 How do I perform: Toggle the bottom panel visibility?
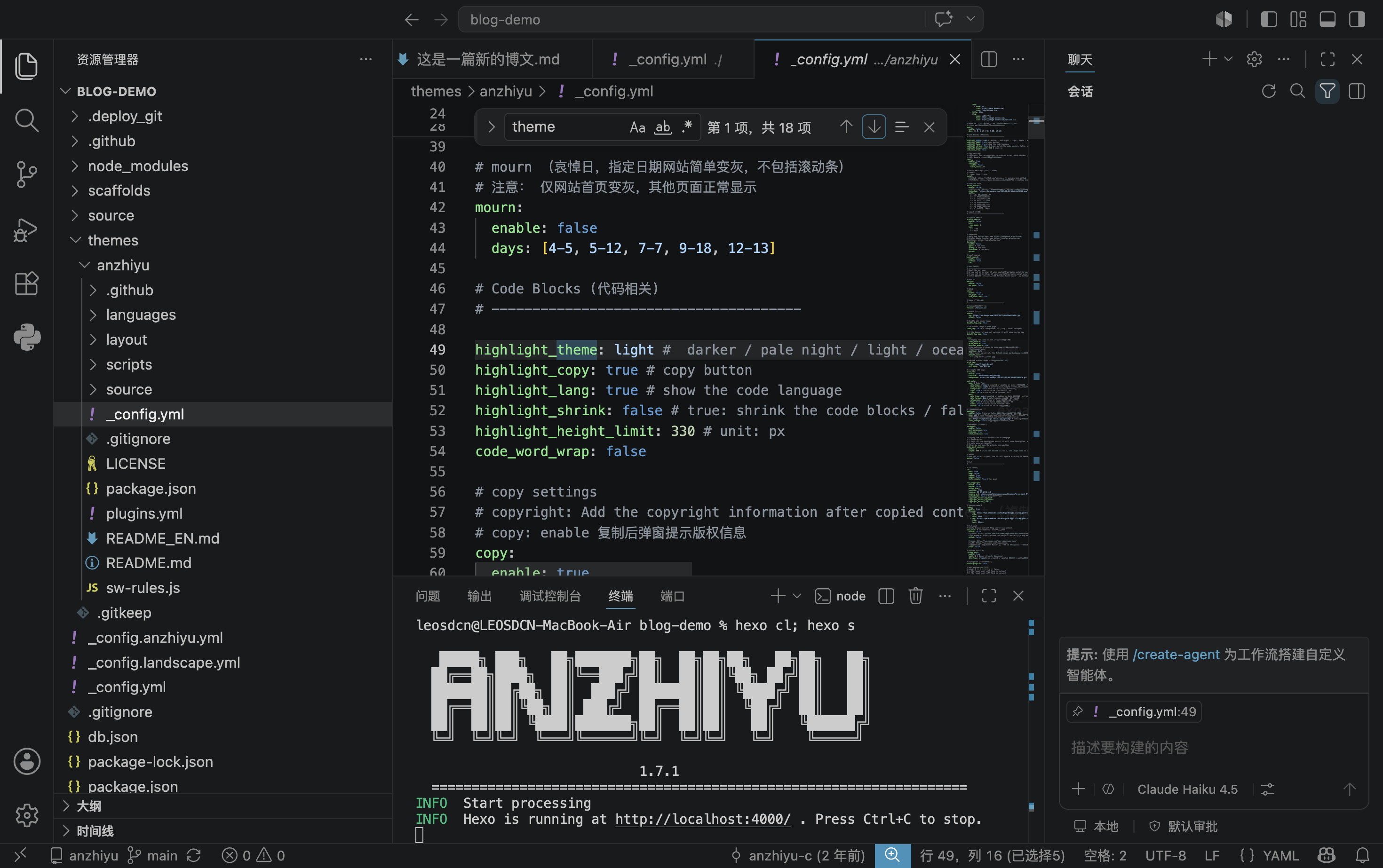tap(1327, 20)
